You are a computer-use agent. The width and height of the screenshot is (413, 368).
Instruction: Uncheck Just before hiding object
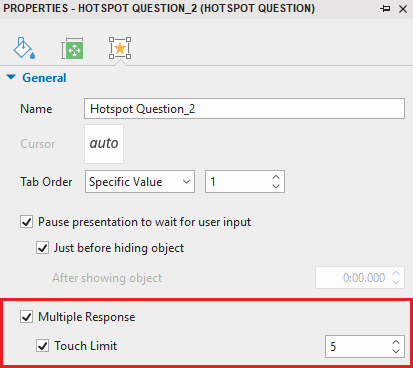[42, 248]
